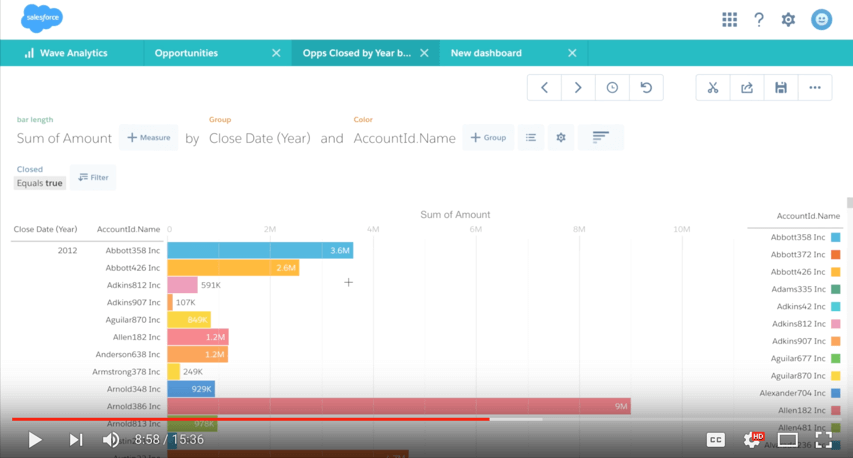Click the Abbott358 Inc 3.6M bar

coord(260,250)
